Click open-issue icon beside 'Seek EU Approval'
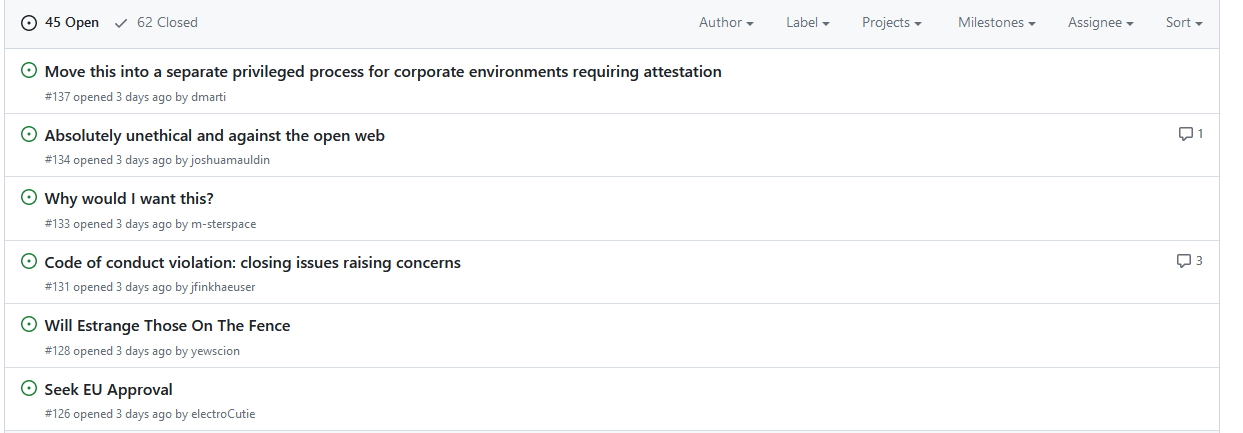 click(x=29, y=389)
